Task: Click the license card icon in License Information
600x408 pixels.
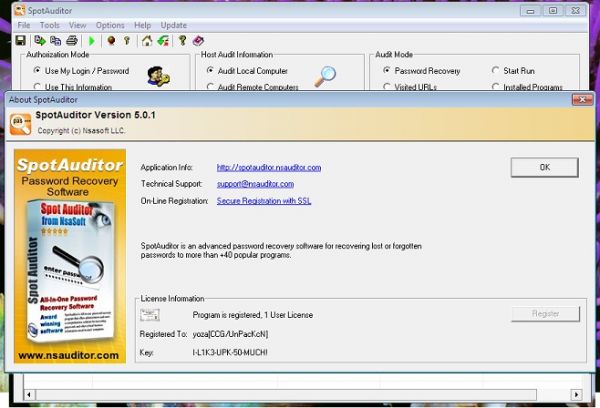Action: (150, 315)
